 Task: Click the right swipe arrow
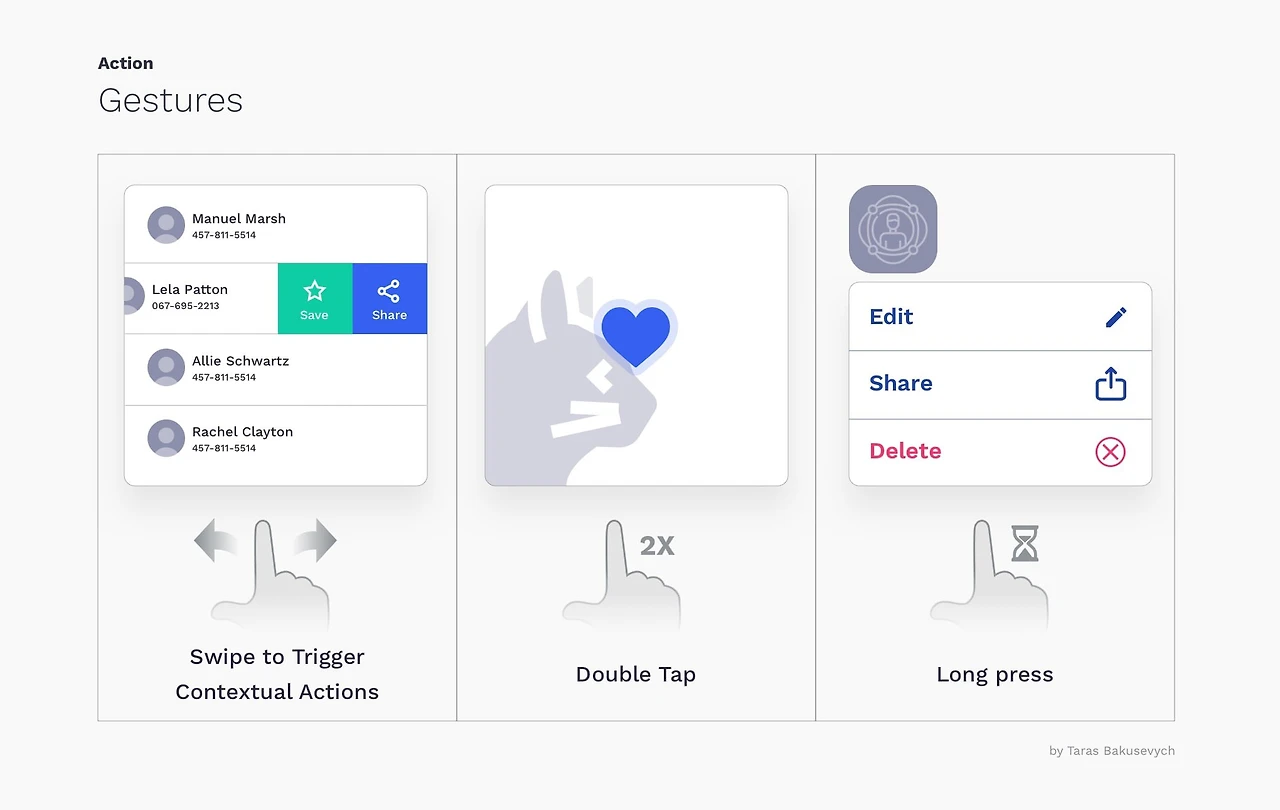pos(315,541)
